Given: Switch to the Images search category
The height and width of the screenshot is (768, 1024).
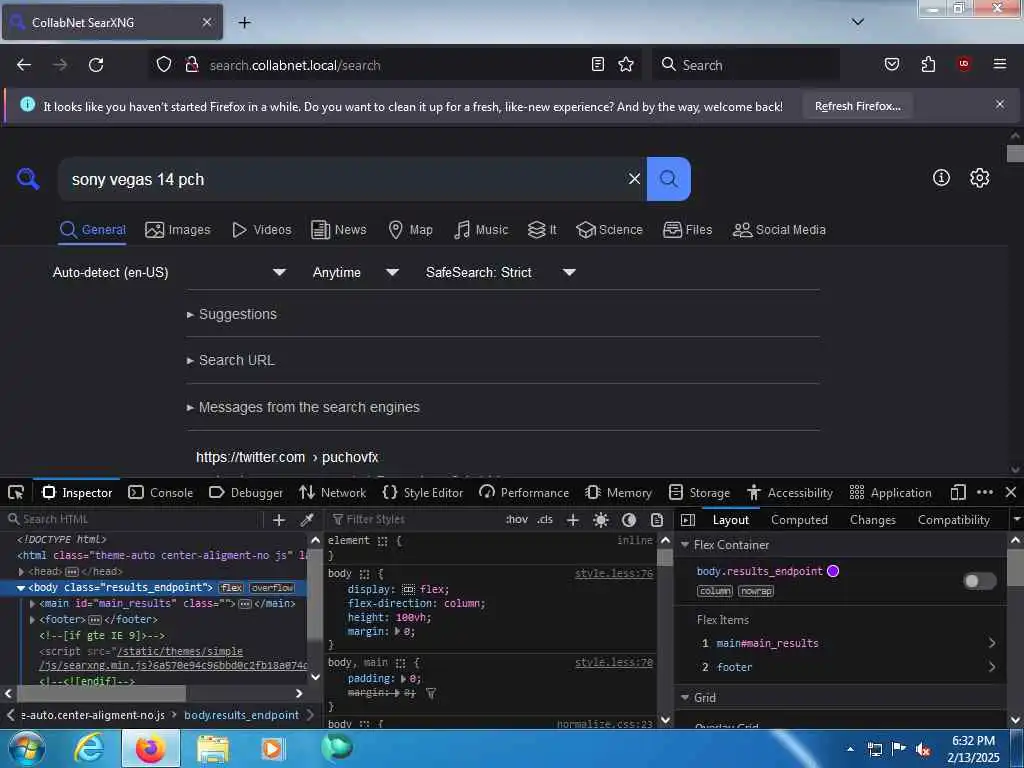Looking at the screenshot, I should click(x=178, y=230).
